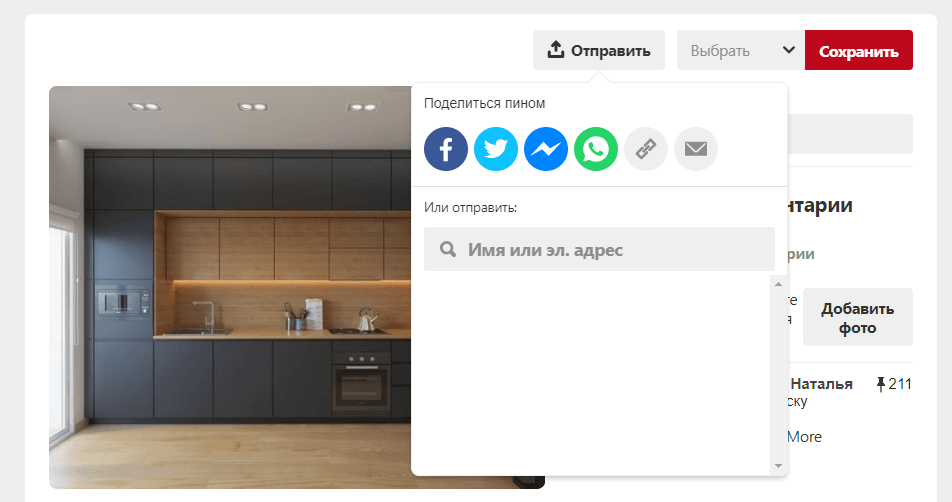Image resolution: width=952 pixels, height=502 pixels.
Task: Click the chevron arrow beside Выбрать
Action: tap(788, 50)
